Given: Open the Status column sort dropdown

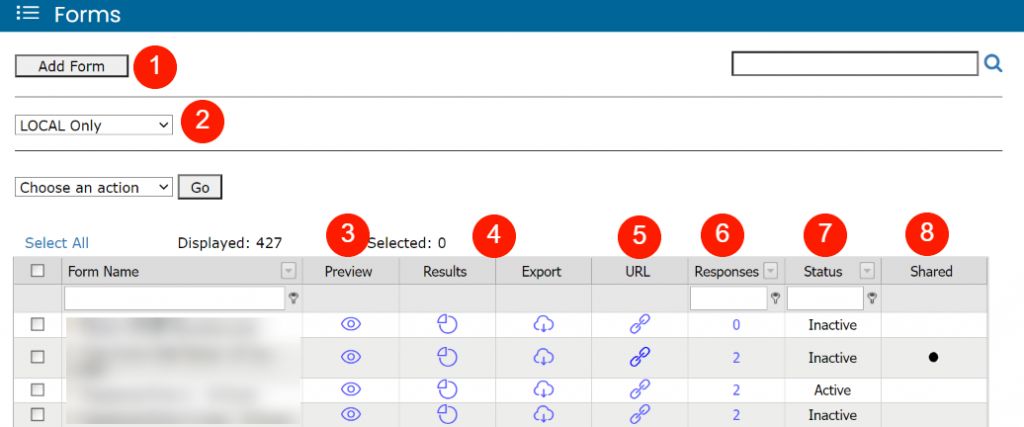Looking at the screenshot, I should pos(867,271).
